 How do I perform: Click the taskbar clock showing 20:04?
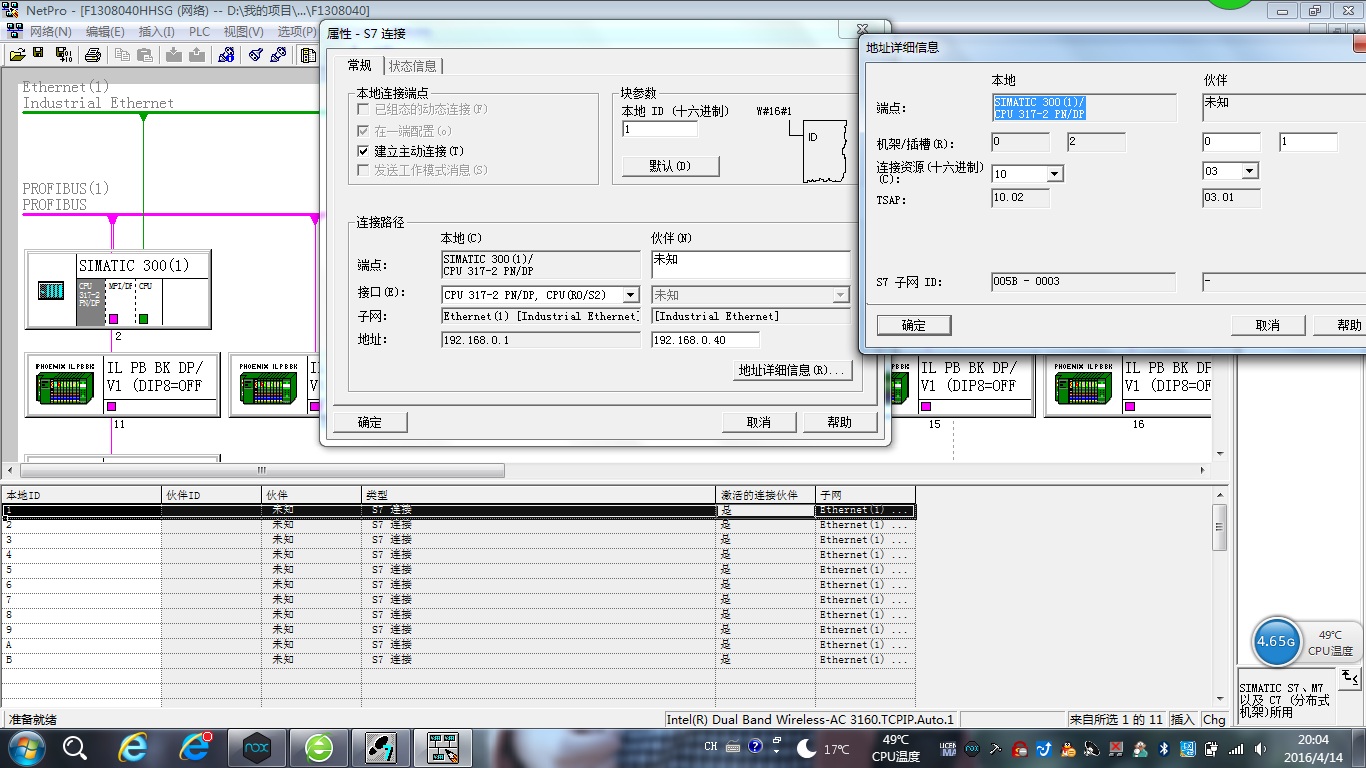click(1313, 748)
